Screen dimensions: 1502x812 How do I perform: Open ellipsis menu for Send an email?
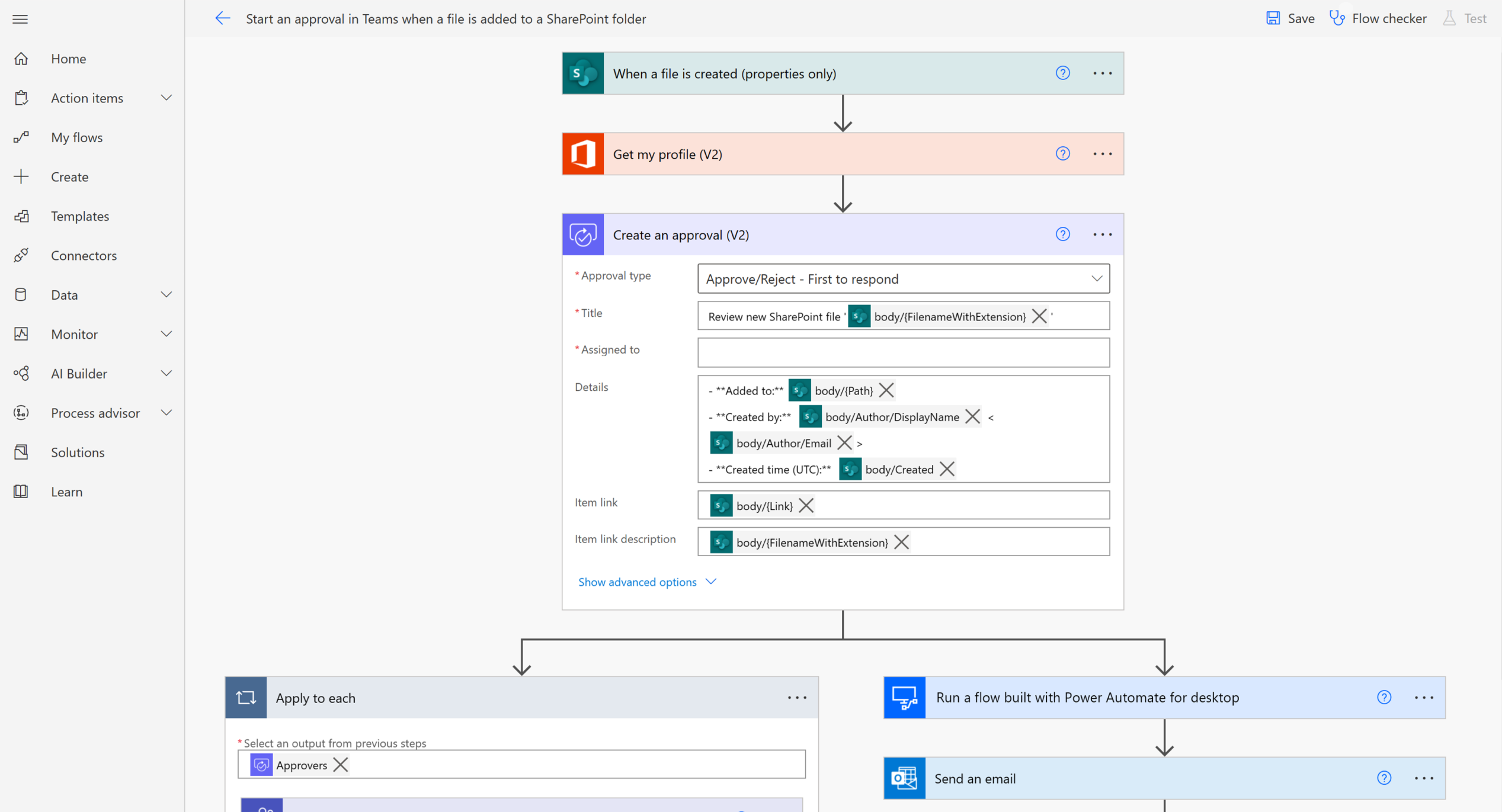click(x=1424, y=778)
